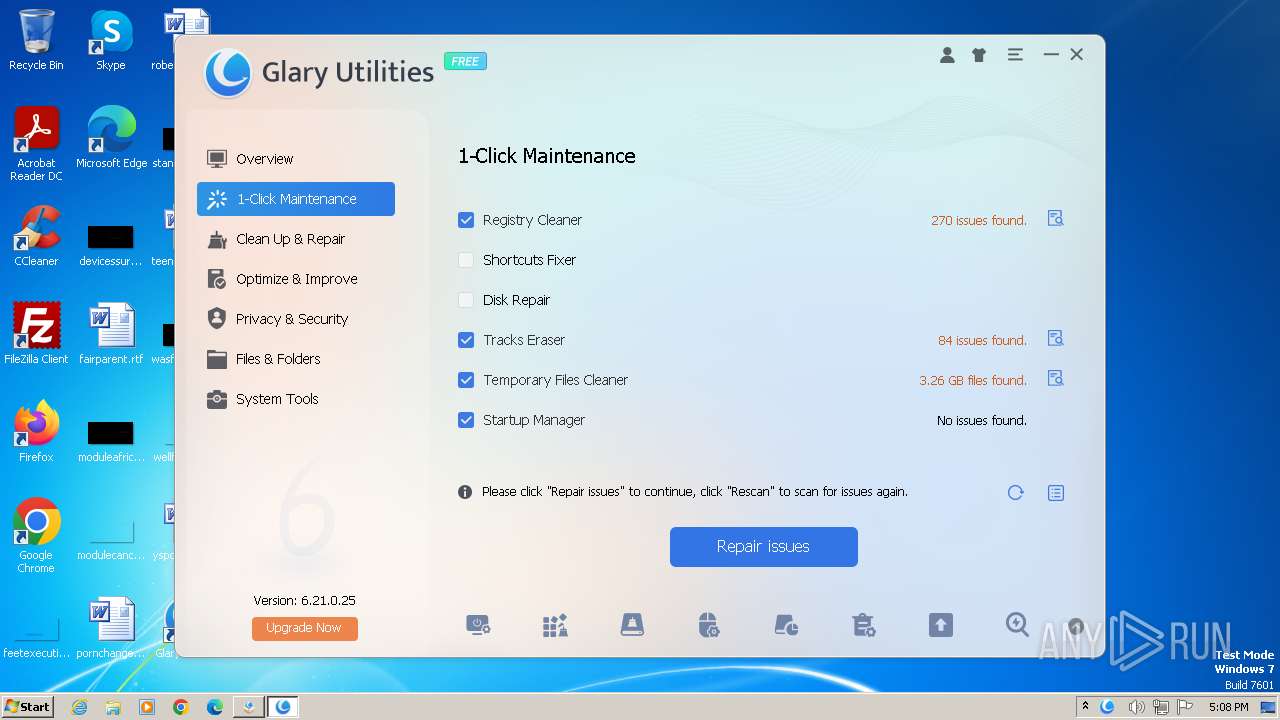Click the Rescan refresh icon

pyautogui.click(x=1015, y=492)
